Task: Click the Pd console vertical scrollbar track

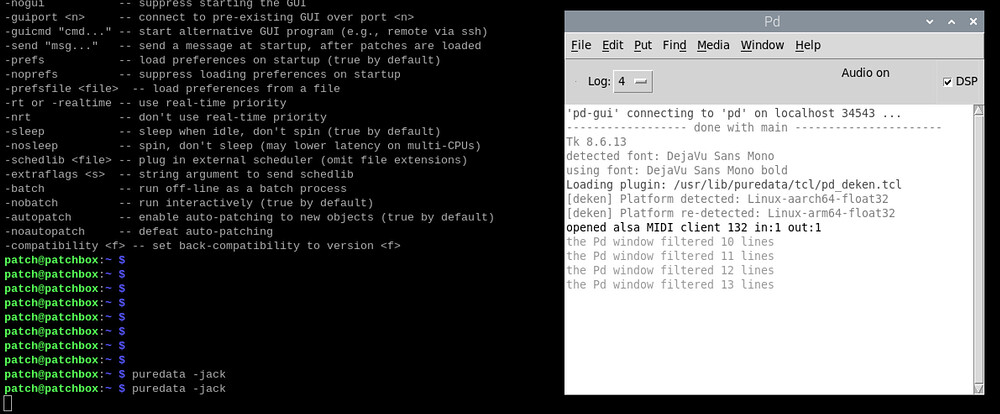Action: [978, 249]
